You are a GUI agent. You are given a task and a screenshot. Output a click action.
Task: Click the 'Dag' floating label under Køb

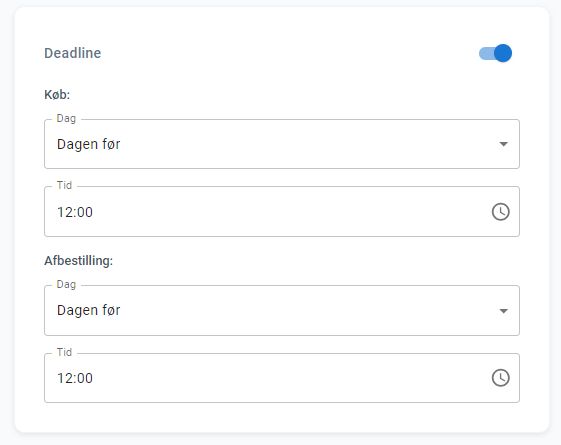click(66, 118)
